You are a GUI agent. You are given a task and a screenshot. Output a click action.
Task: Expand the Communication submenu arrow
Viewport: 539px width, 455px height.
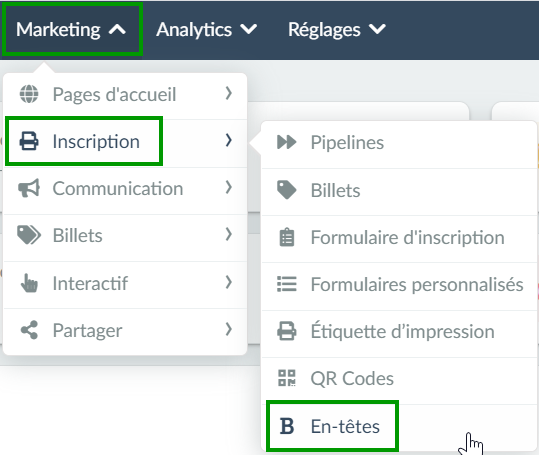pyautogui.click(x=229, y=188)
